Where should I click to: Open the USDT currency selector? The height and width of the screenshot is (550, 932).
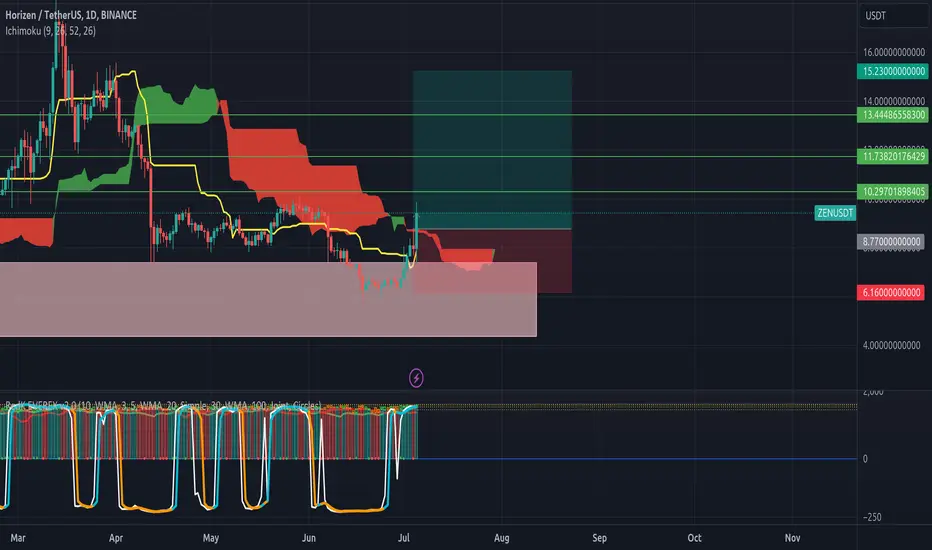893,16
